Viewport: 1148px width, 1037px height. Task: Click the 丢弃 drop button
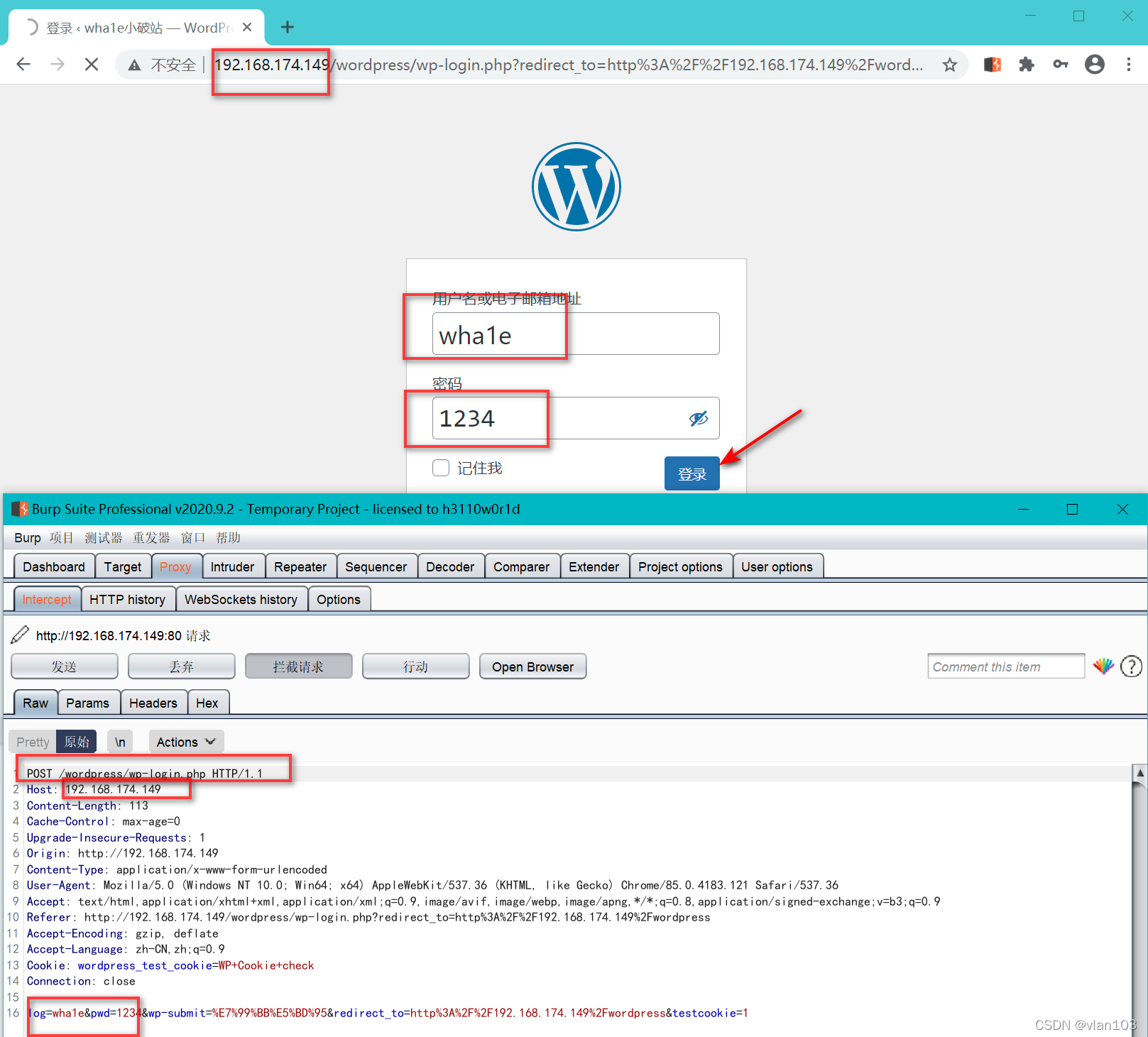click(182, 666)
